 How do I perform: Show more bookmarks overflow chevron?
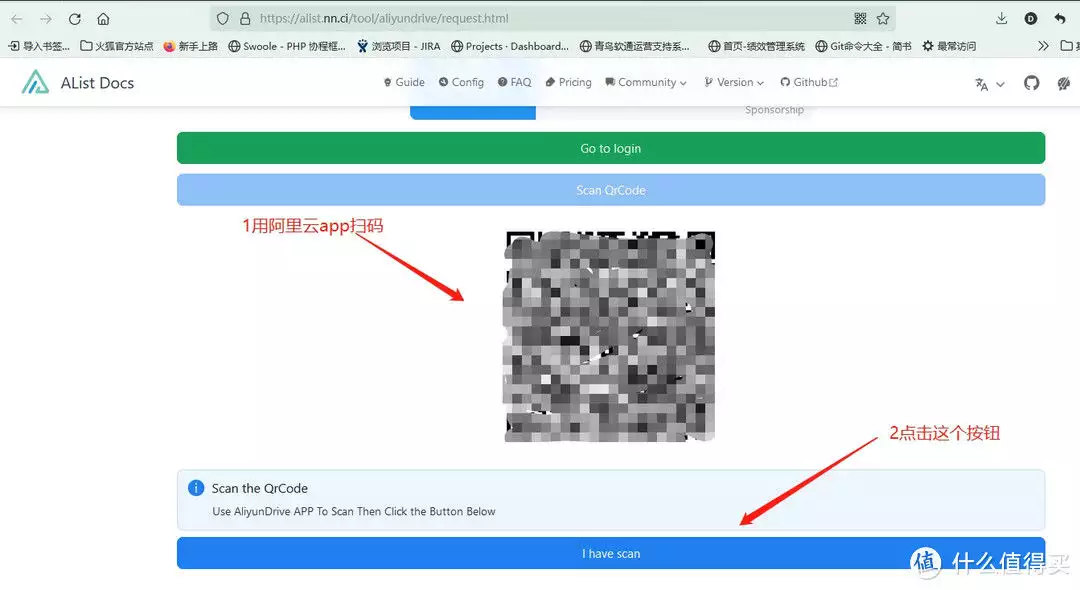point(1043,46)
